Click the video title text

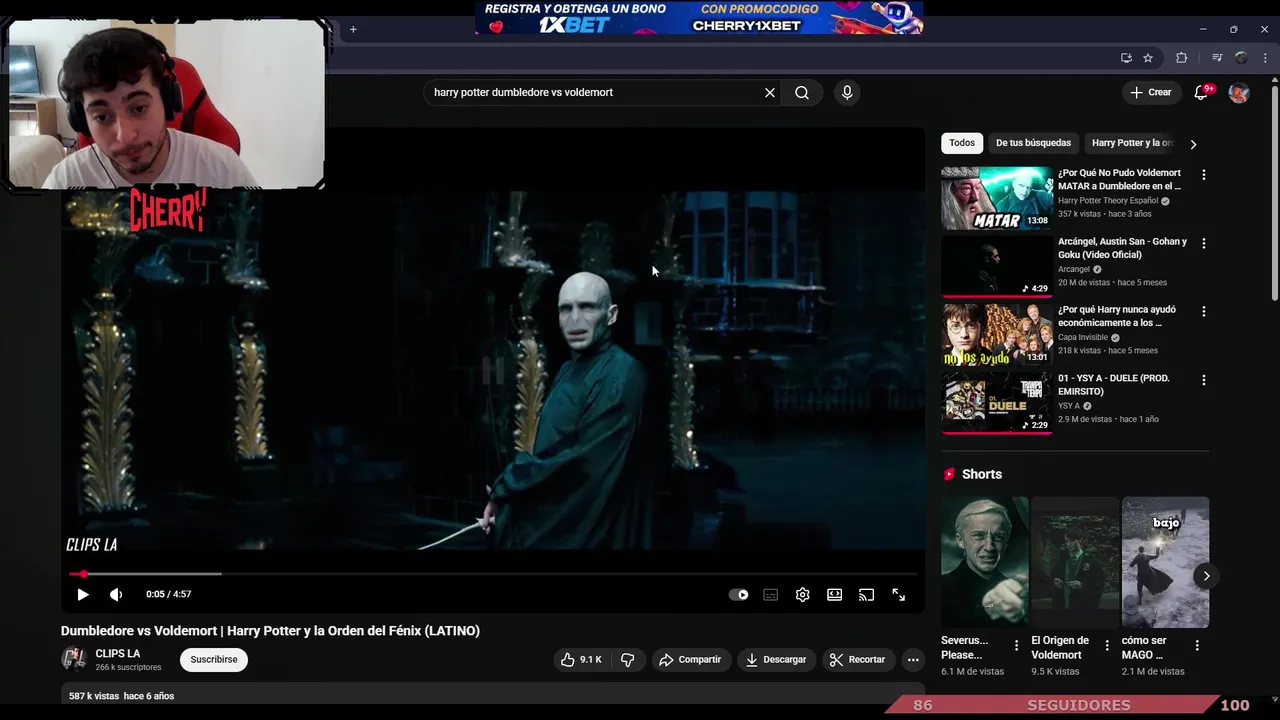[270, 631]
